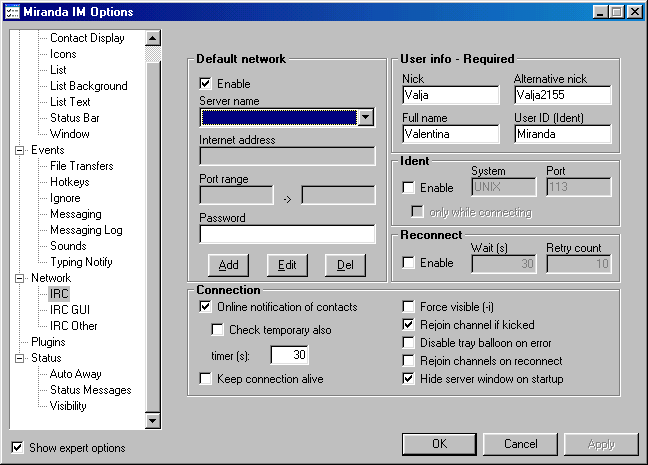Click the Full name field

coord(450,134)
